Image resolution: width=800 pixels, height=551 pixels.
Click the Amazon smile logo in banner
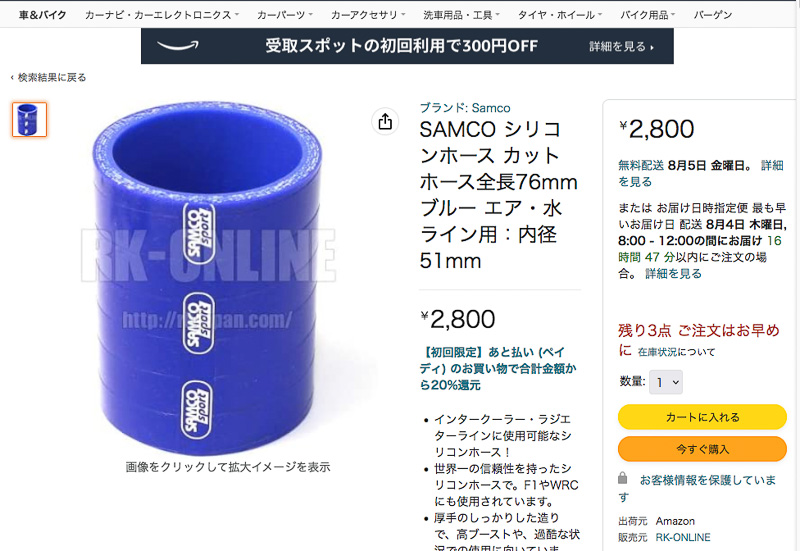point(178,46)
